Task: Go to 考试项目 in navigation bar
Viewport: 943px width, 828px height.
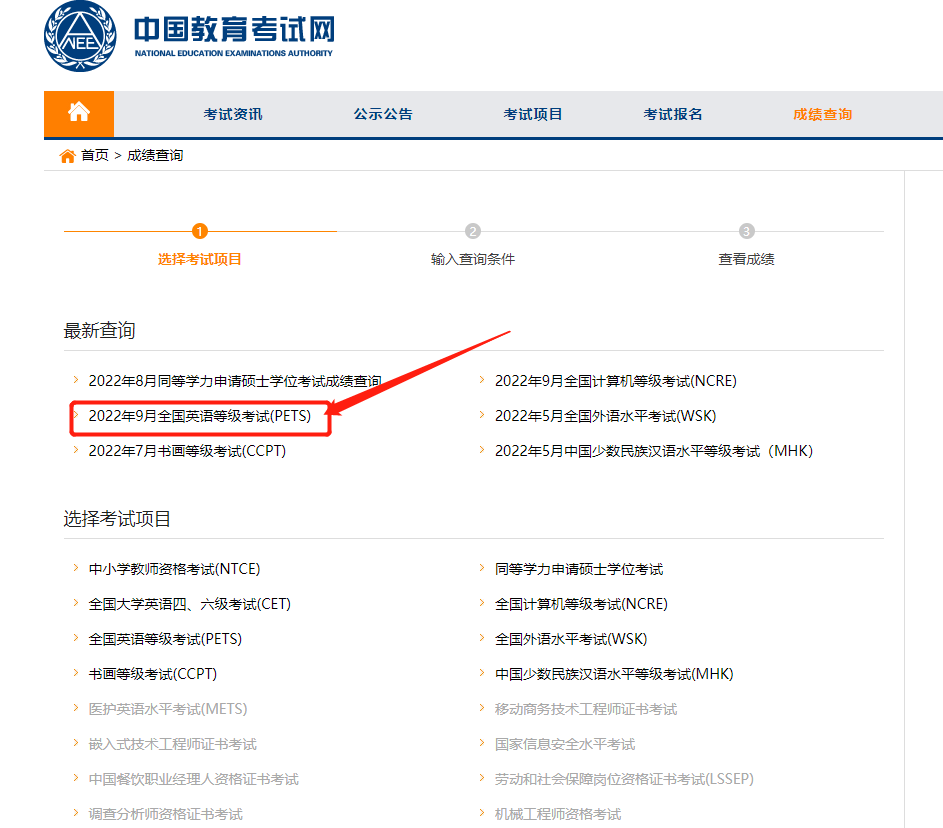Action: [x=533, y=114]
